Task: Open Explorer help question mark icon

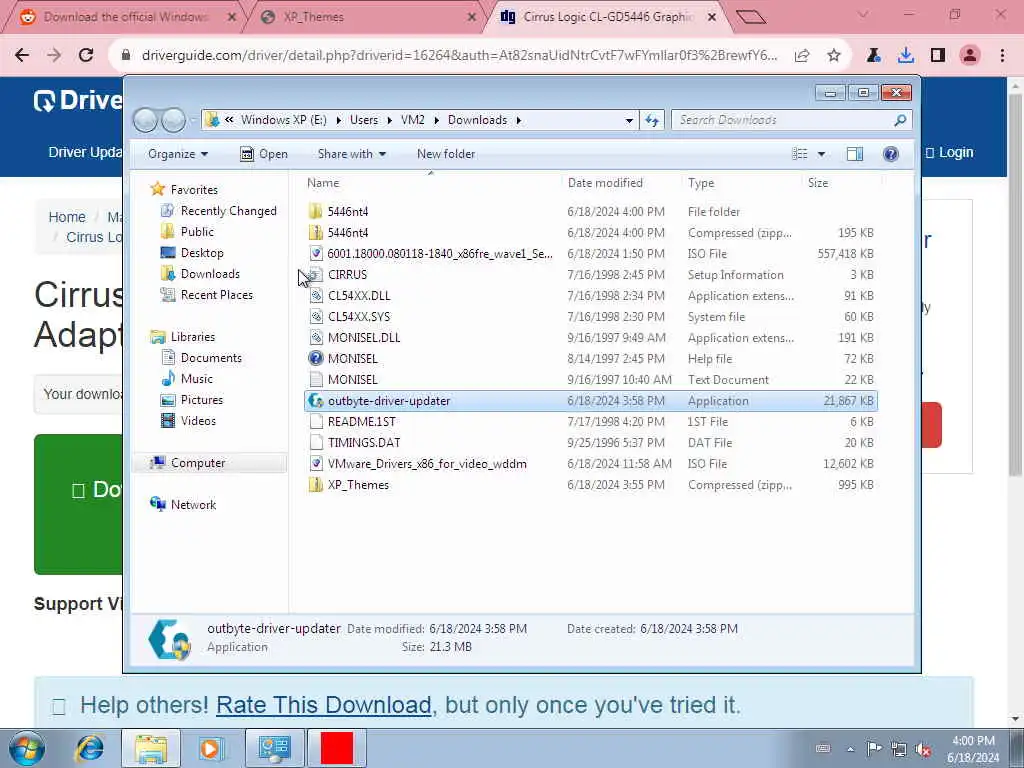Action: pos(890,154)
